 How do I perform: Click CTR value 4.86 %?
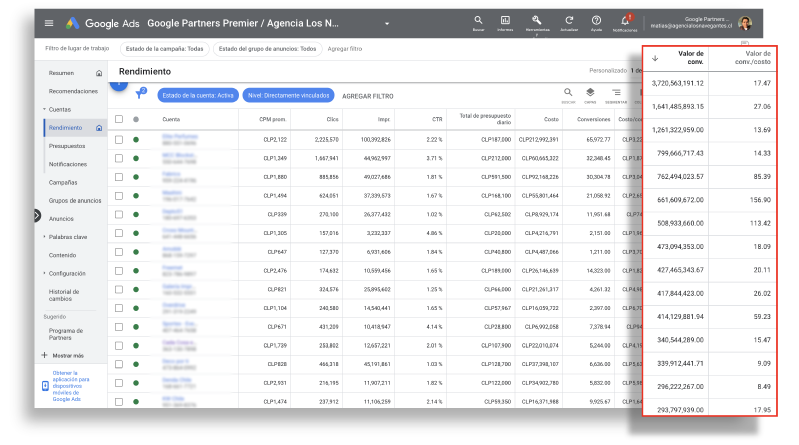(434, 233)
